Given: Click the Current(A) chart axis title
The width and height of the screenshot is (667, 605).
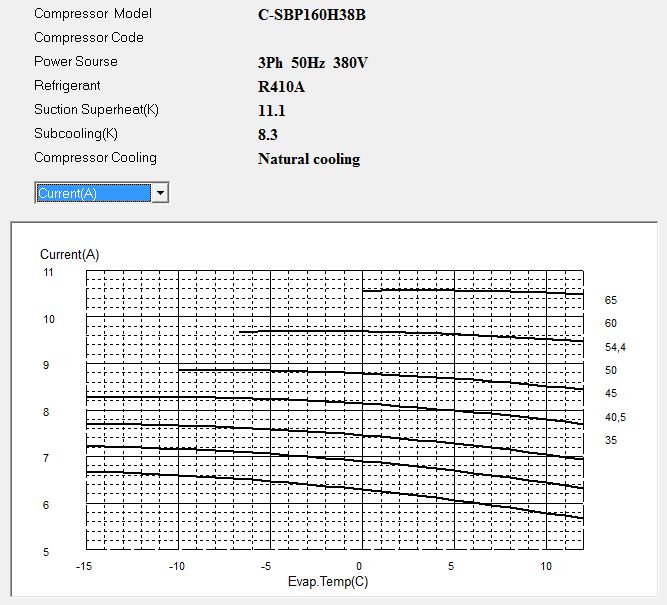Looking at the screenshot, I should (69, 254).
